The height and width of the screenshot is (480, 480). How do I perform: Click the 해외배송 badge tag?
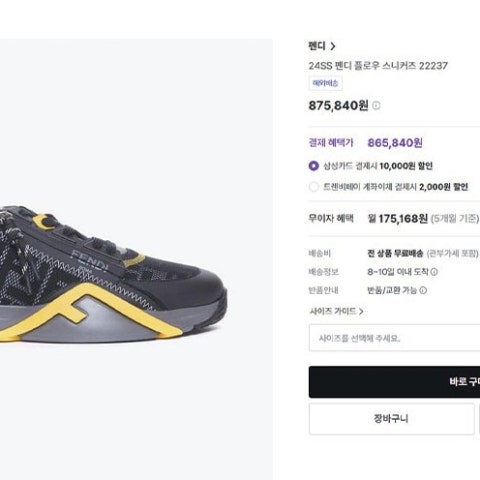click(325, 83)
